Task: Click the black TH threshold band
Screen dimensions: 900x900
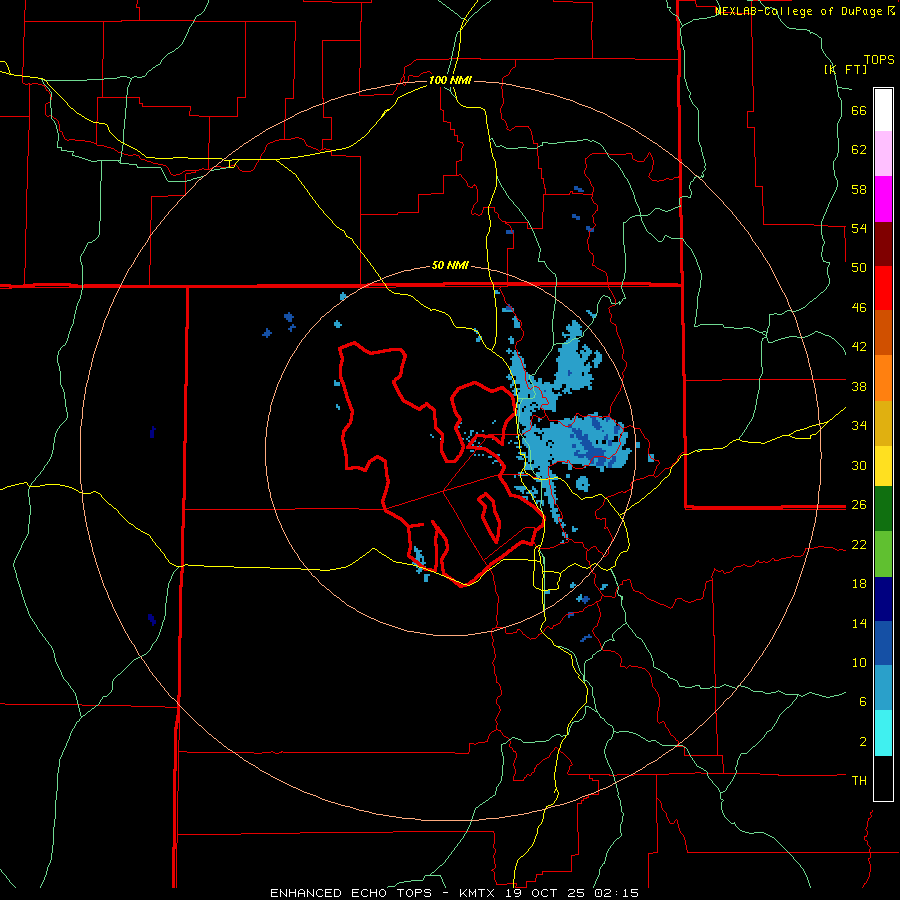Action: (883, 778)
